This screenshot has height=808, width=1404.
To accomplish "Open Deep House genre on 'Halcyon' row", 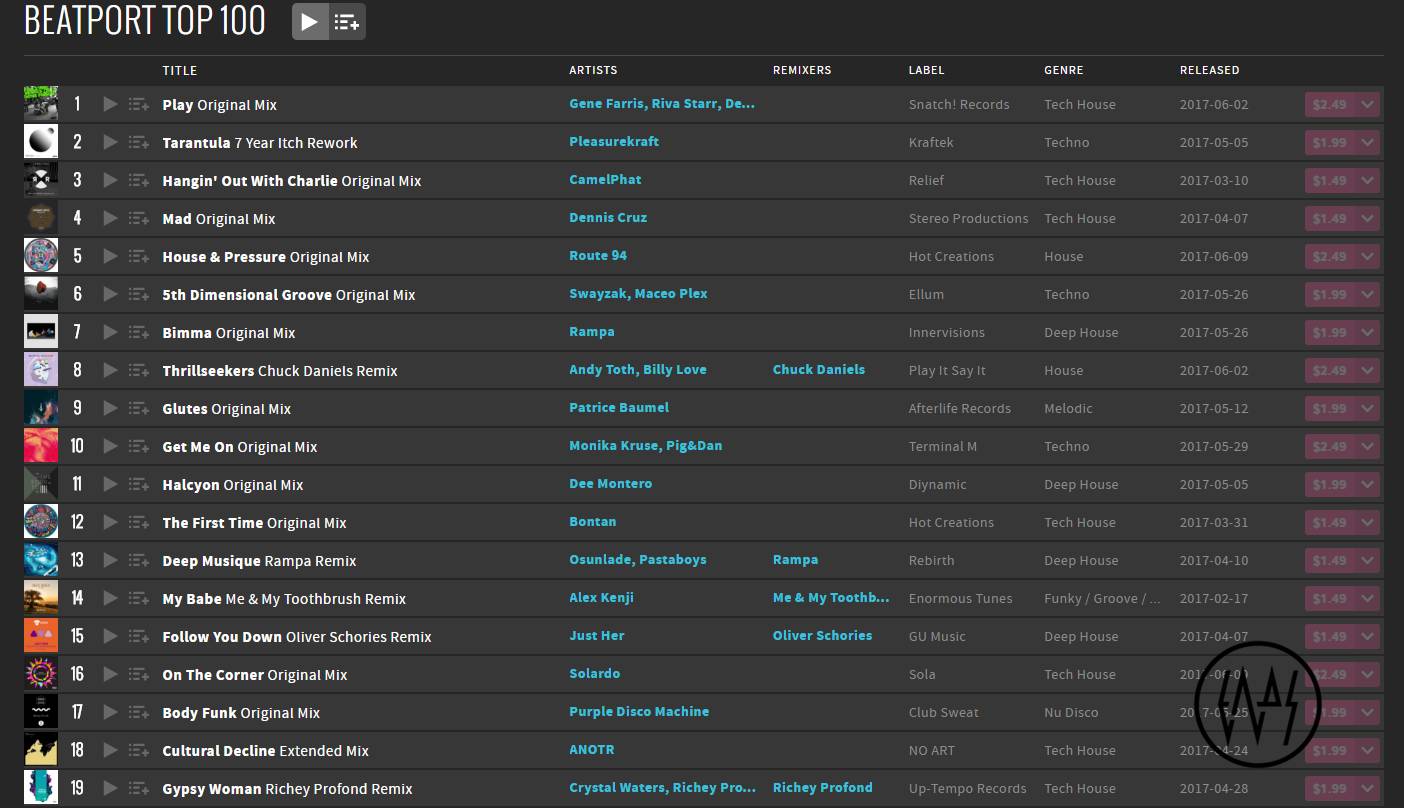I will tap(1080, 484).
